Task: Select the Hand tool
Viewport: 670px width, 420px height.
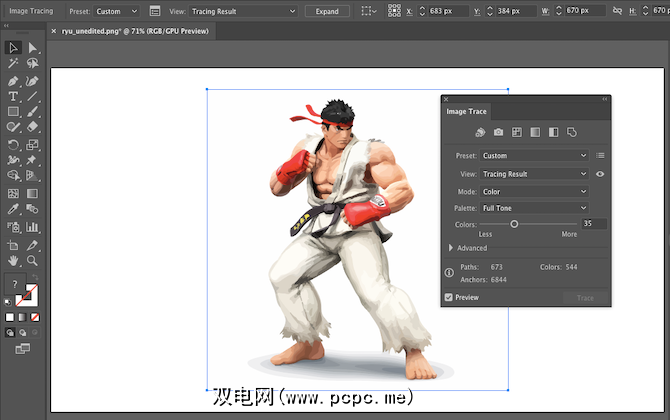Action: [13, 260]
